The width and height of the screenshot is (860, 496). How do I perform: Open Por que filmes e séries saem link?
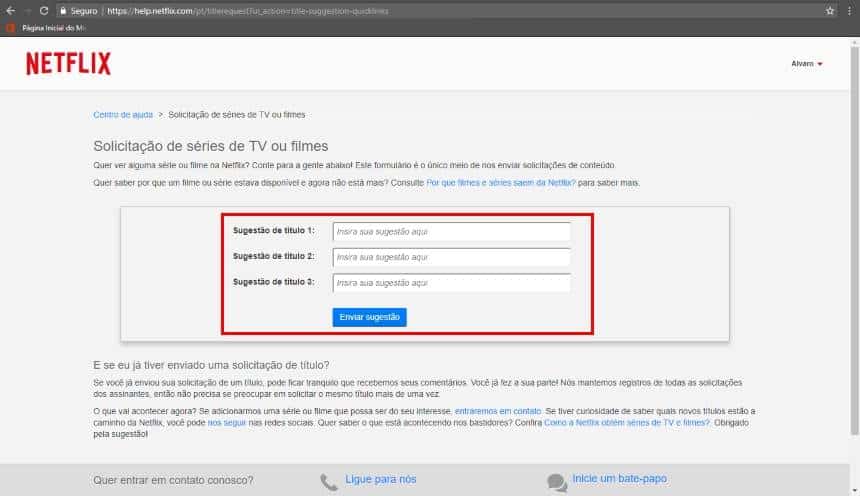coord(501,183)
